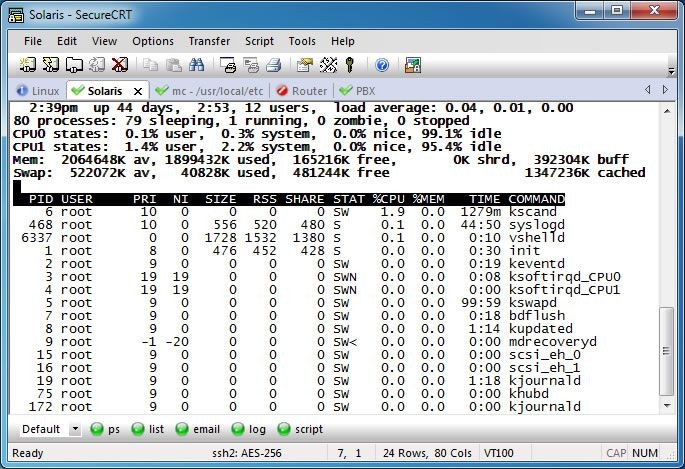Click the green email button-bar button

(x=197, y=429)
